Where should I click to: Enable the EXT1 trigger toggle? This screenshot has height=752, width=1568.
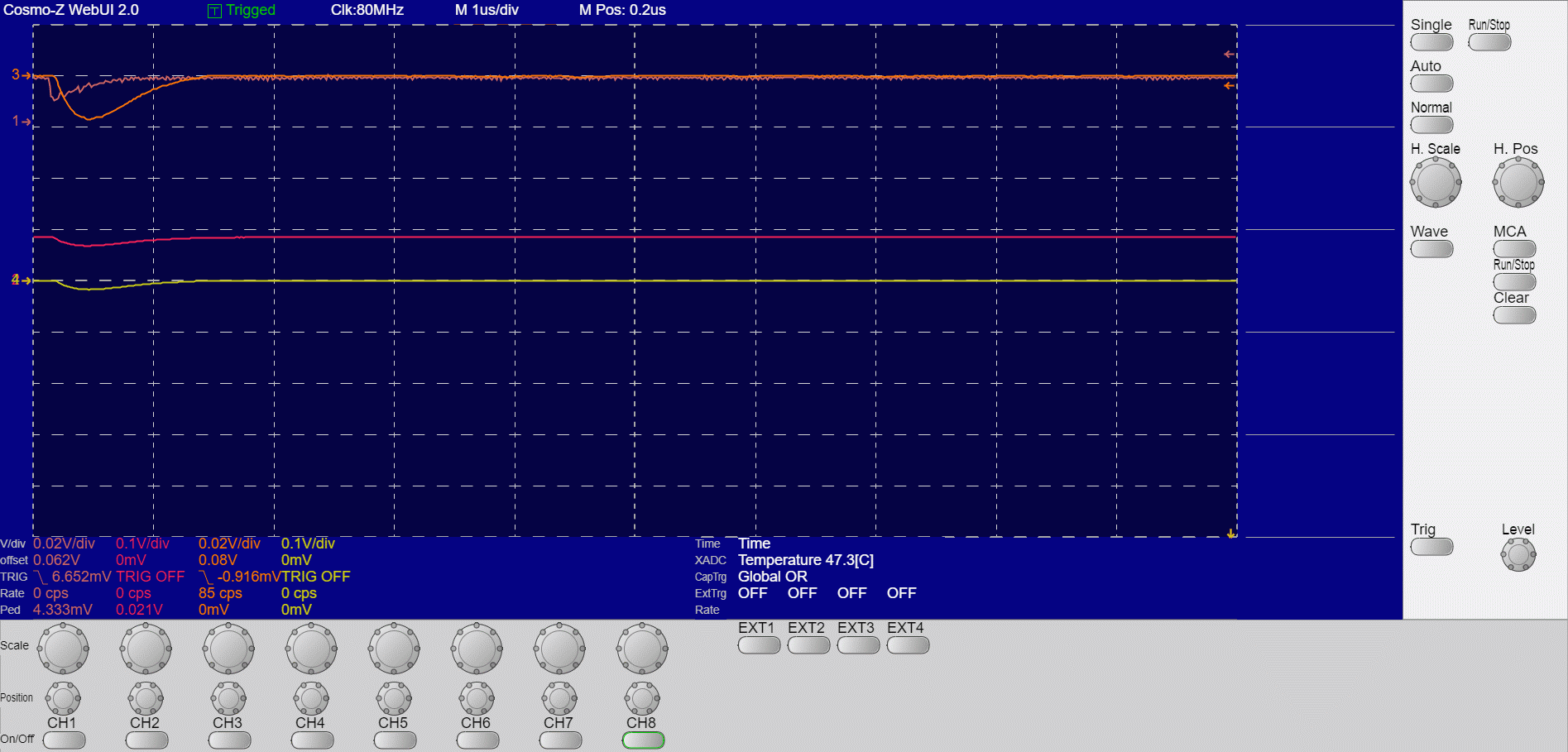tap(759, 645)
